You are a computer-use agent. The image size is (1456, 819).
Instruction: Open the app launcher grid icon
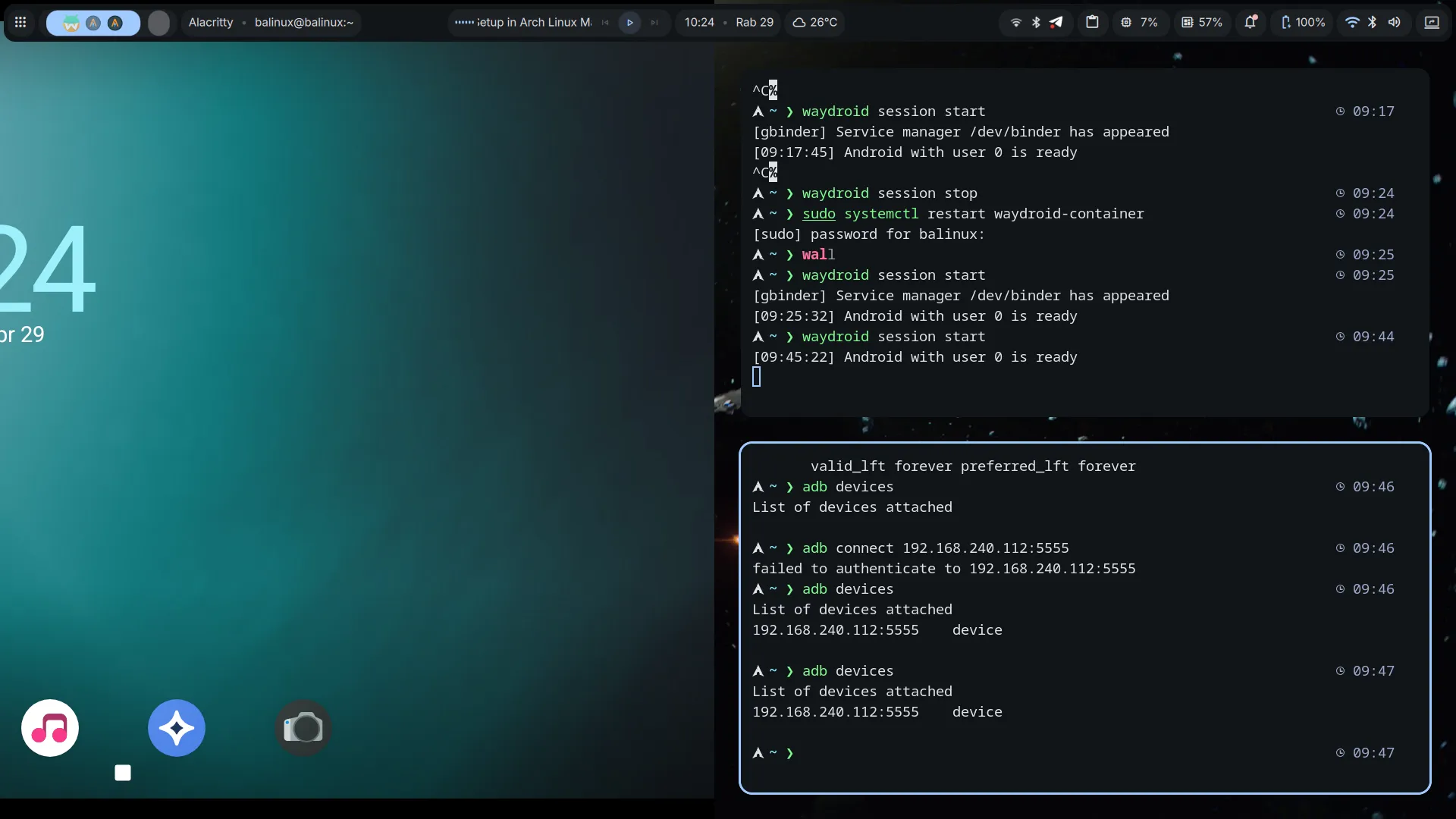[x=20, y=22]
